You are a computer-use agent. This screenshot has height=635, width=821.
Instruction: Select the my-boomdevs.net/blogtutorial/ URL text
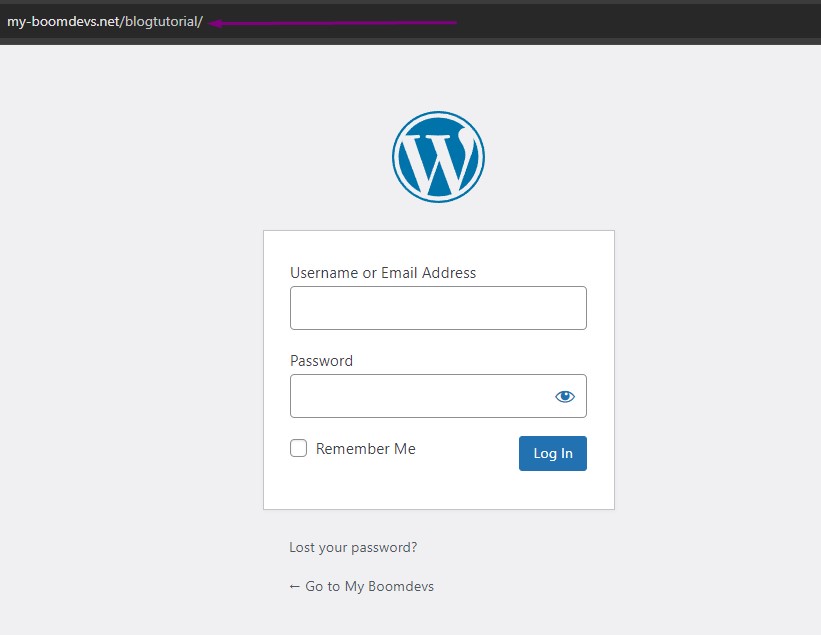[105, 22]
